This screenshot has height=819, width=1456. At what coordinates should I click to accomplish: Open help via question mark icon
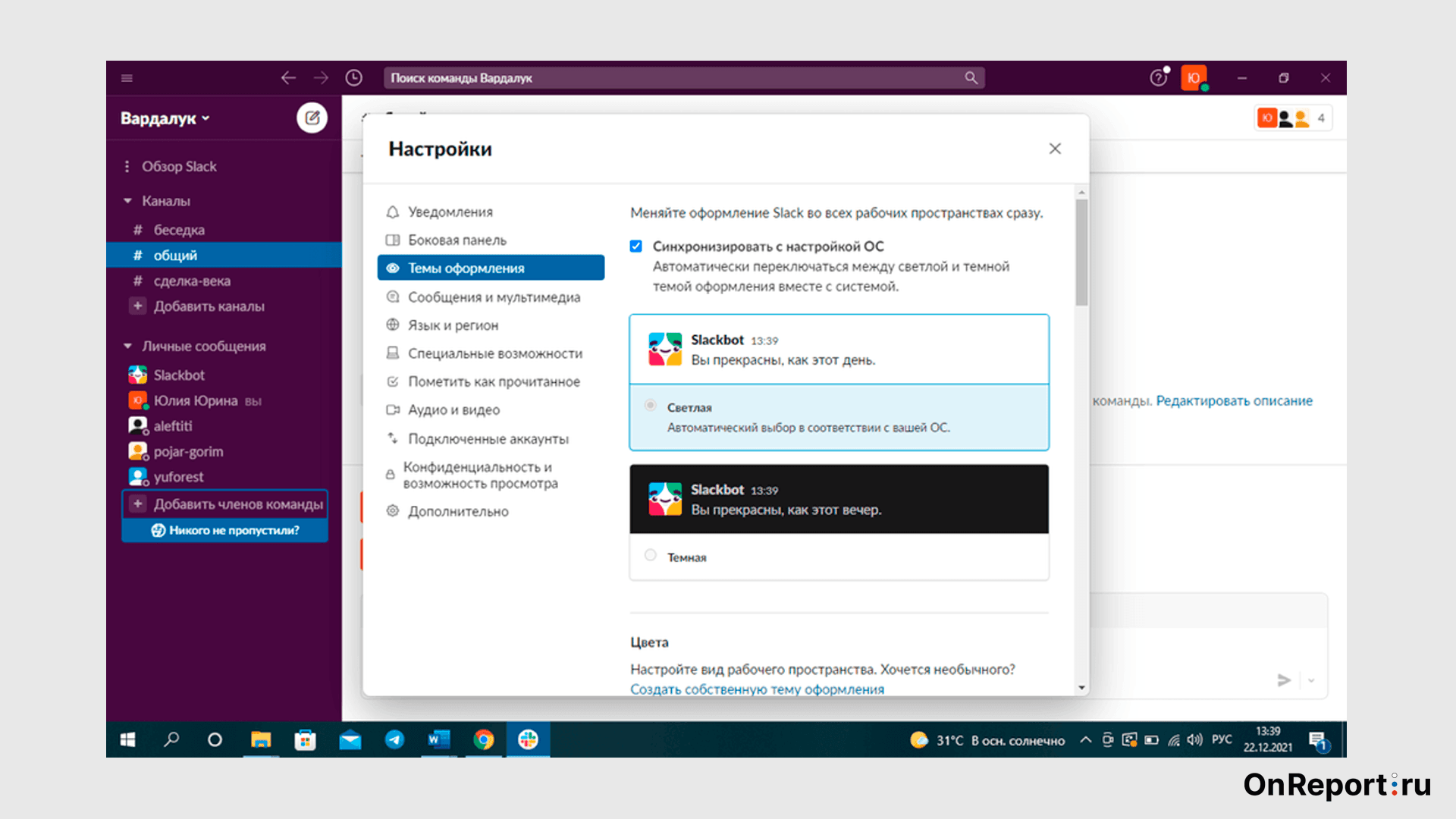tap(1158, 77)
